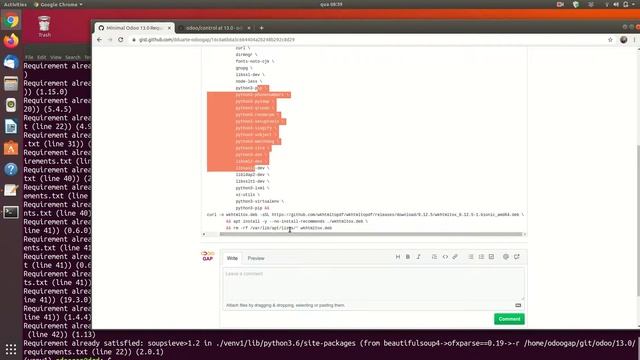Open the Chrome profile avatar

point(623,40)
